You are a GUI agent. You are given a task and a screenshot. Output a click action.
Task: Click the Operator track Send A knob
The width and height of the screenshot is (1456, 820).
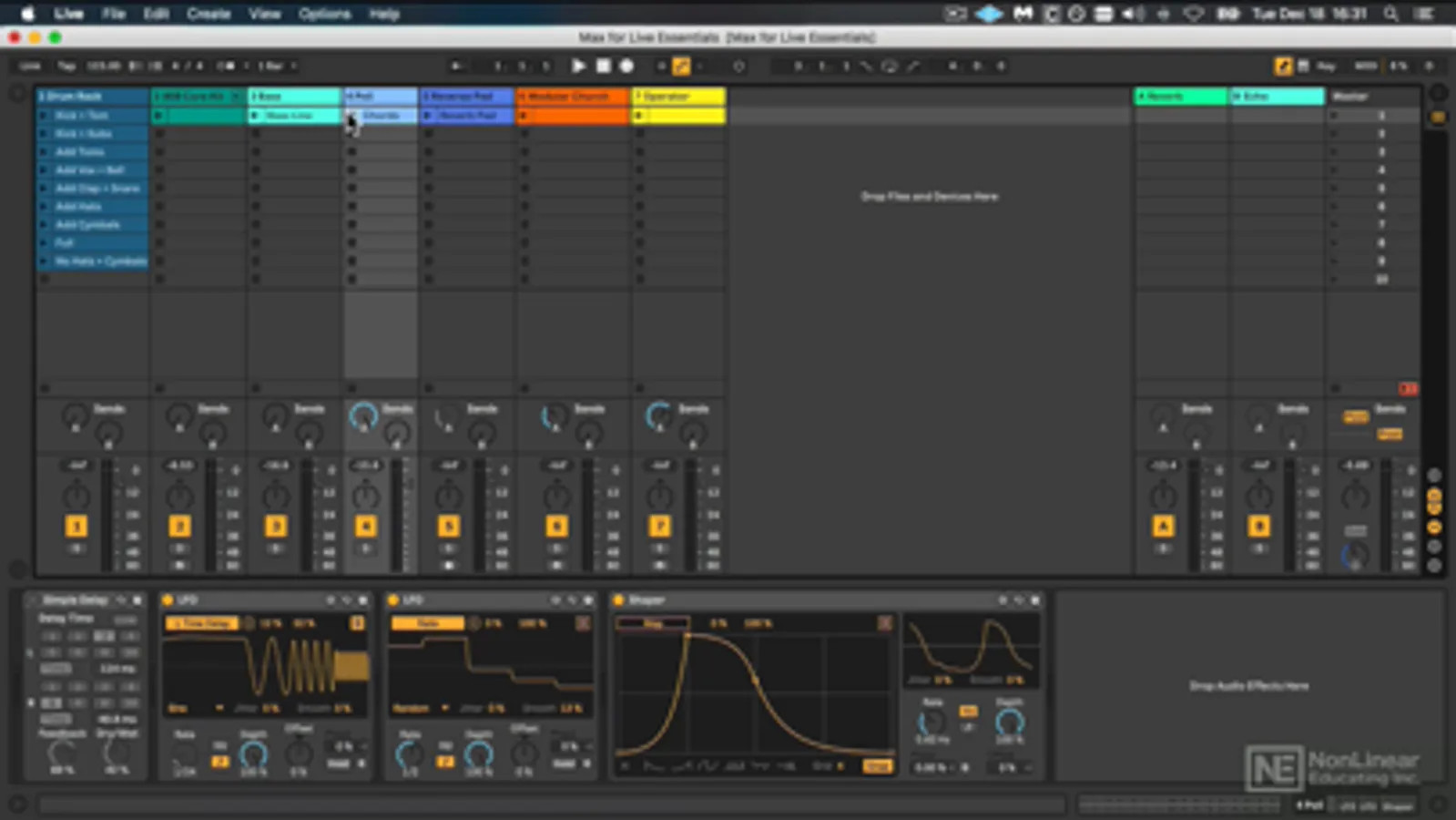(658, 416)
